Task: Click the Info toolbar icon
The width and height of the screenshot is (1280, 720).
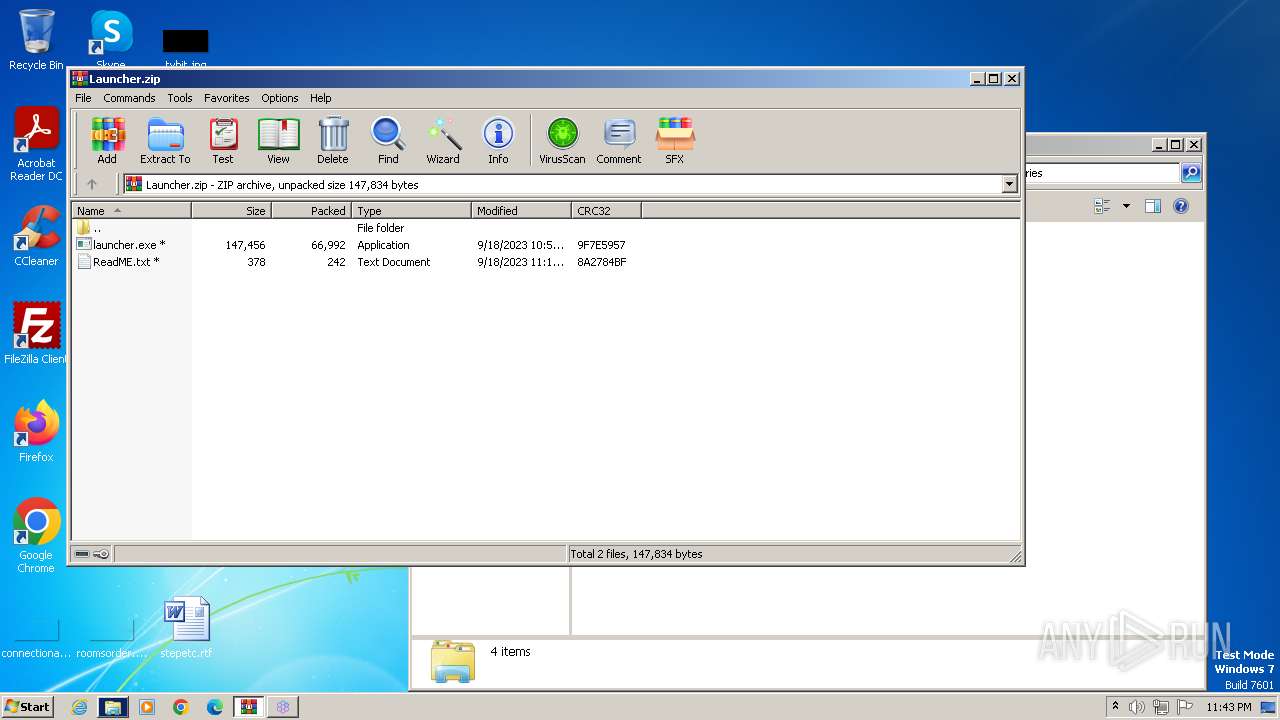Action: pyautogui.click(x=498, y=140)
